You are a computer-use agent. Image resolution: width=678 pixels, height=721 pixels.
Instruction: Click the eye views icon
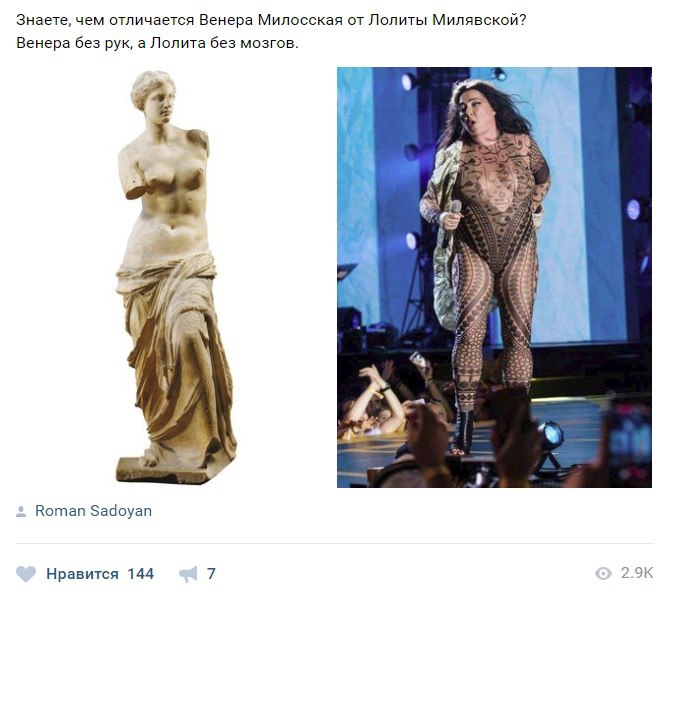click(603, 573)
